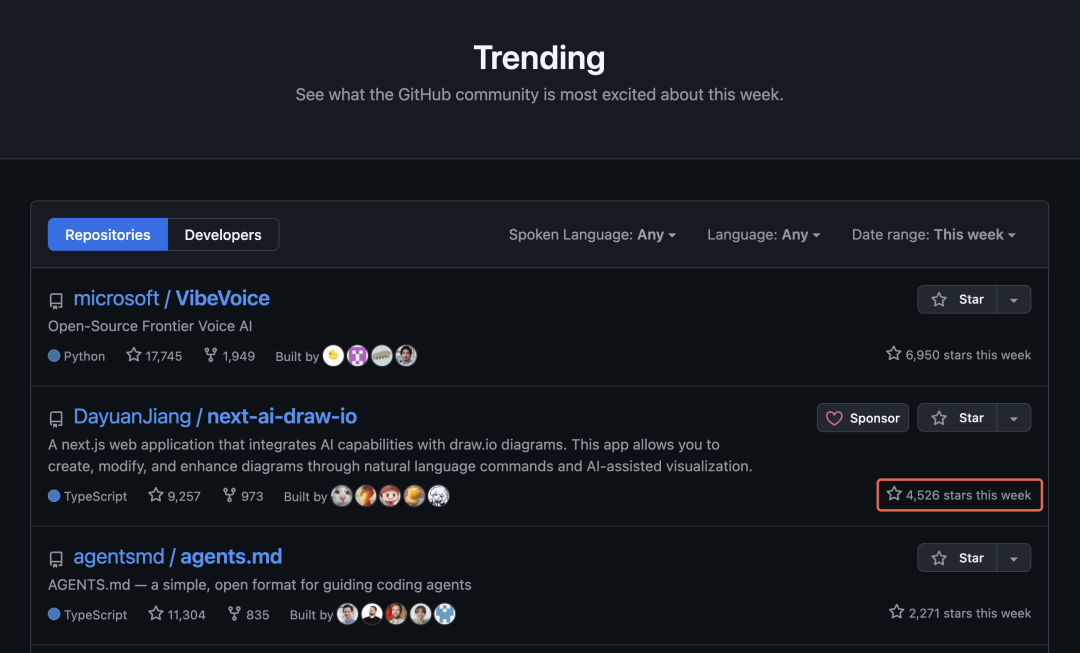Open the agentsmd / agents.md repository link
Image resolution: width=1080 pixels, height=653 pixels.
pyautogui.click(x=178, y=557)
